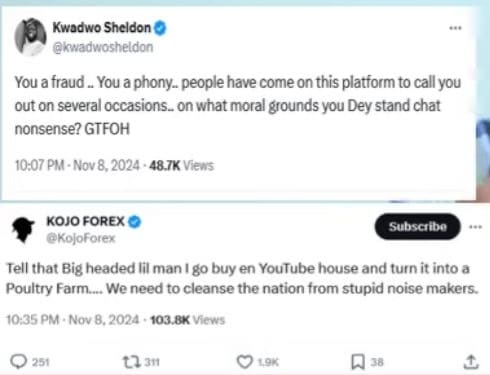Open more options on Kwadwo Sheldon's tweet
Image resolution: width=490 pixels, height=375 pixels.
[x=455, y=28]
